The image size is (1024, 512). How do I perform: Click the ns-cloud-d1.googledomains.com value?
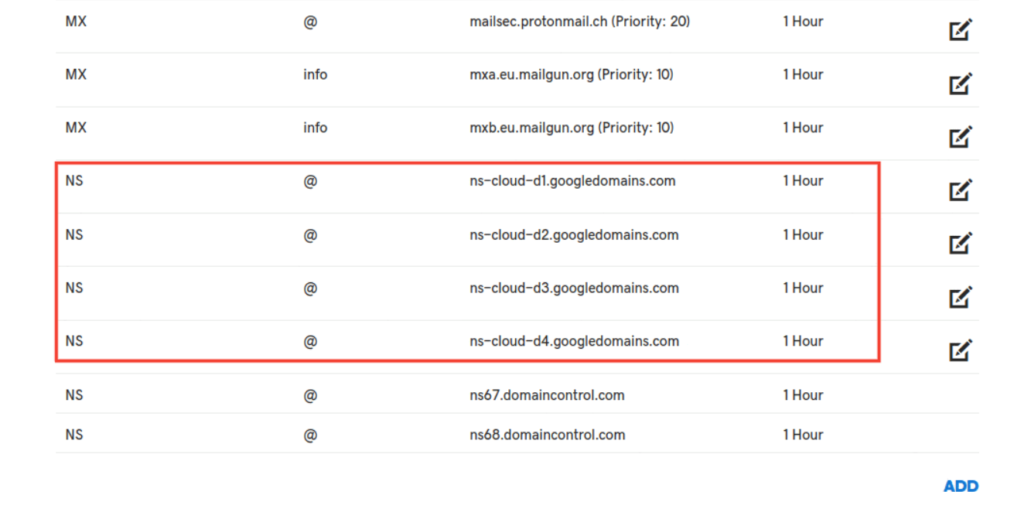coord(572,181)
